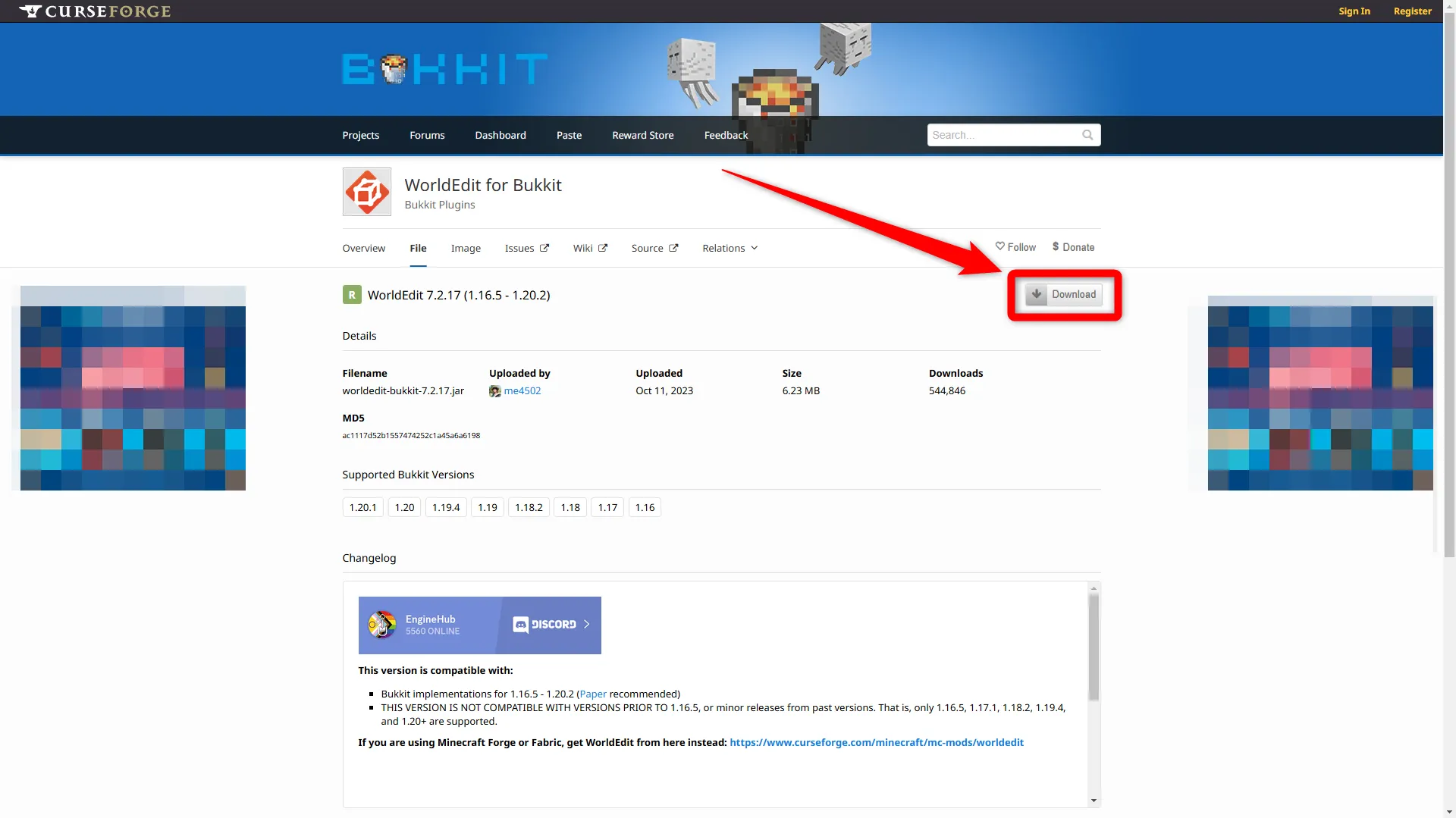Click the left blurred ad thumbnail
The image size is (1456, 818).
click(133, 388)
